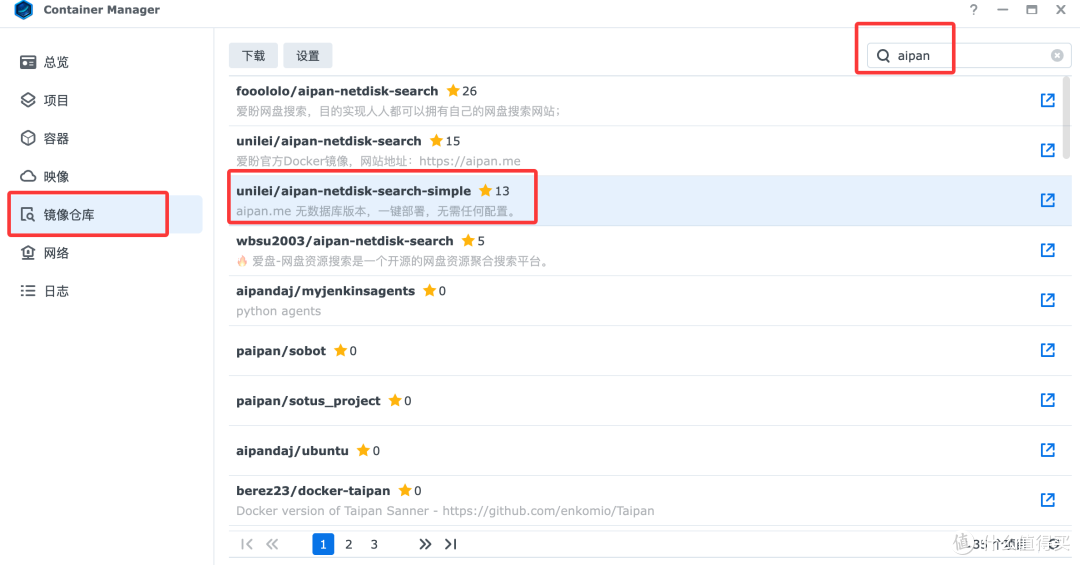Screen dimensions: 1080x565
Task: Open external link for paipan/sobot
Action: pos(1048,350)
